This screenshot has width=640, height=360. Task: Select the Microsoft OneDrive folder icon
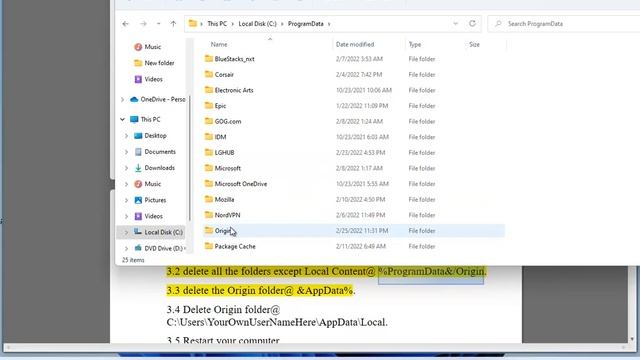click(x=209, y=183)
